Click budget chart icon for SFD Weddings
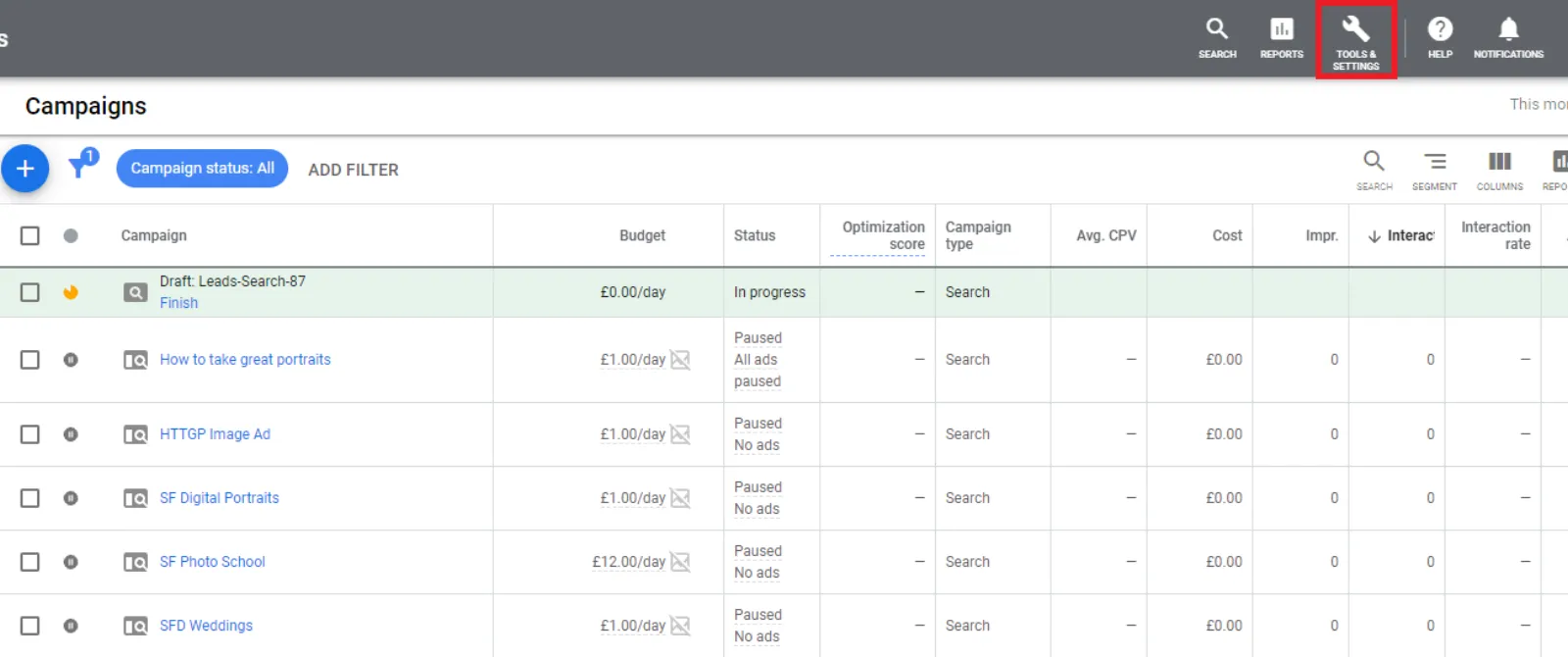The height and width of the screenshot is (657, 1568). tap(680, 626)
